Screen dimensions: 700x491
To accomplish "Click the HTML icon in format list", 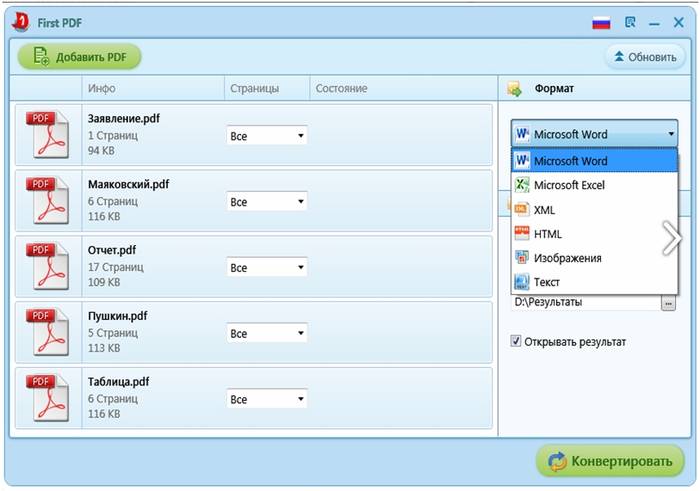I will [x=521, y=233].
